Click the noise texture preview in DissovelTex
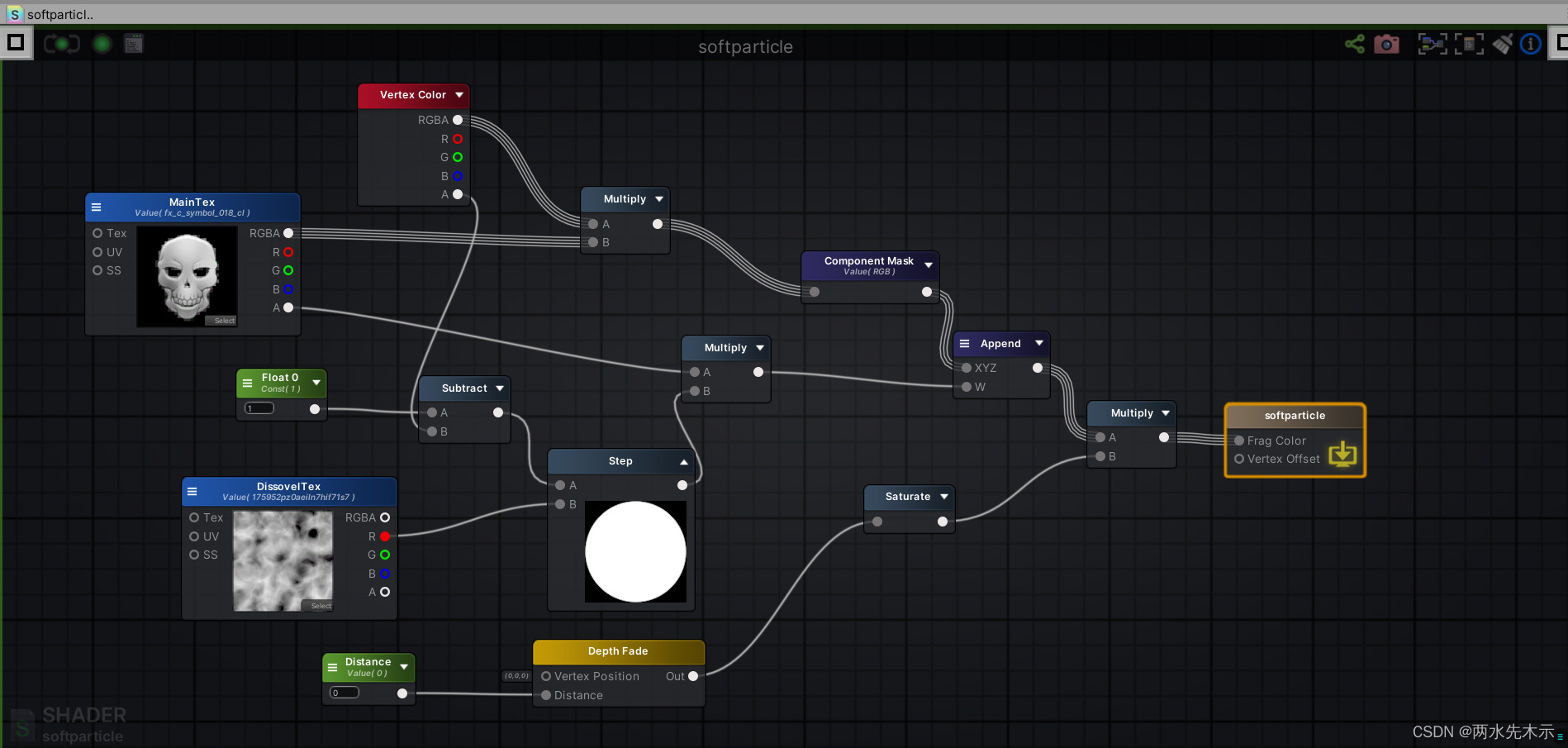The width and height of the screenshot is (1568, 748). pos(283,561)
